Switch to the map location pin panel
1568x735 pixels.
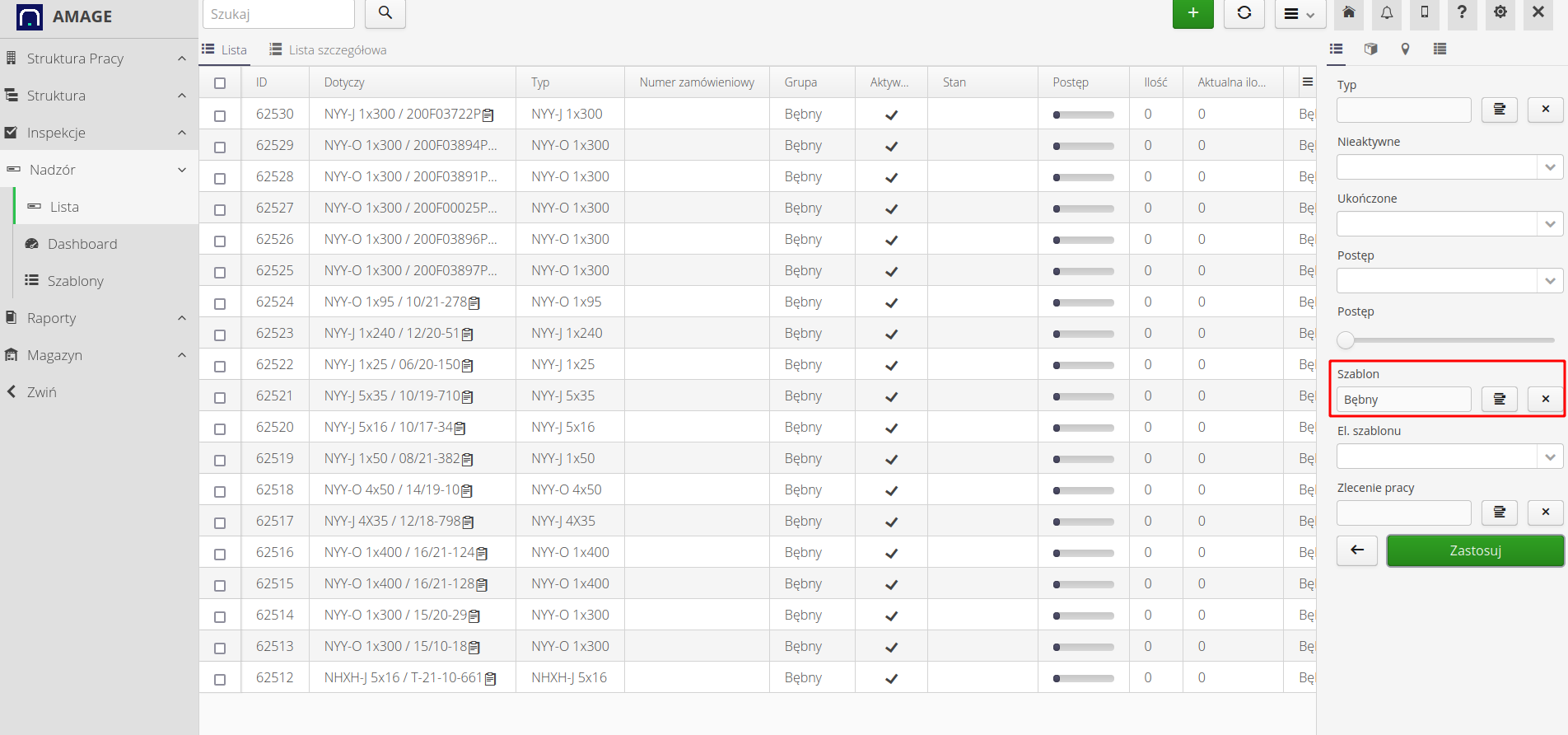point(1405,49)
